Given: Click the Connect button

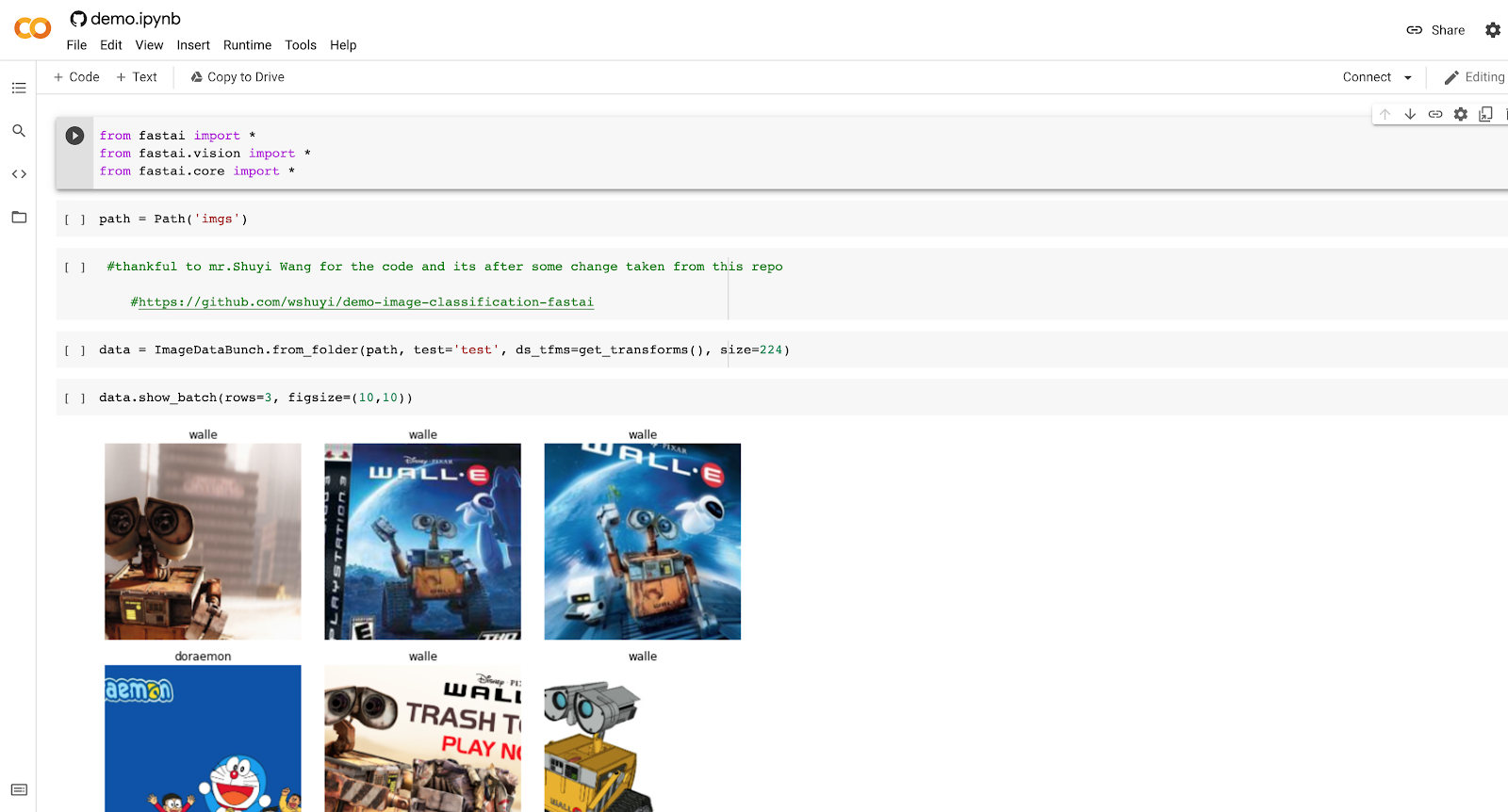Looking at the screenshot, I should [x=1367, y=77].
